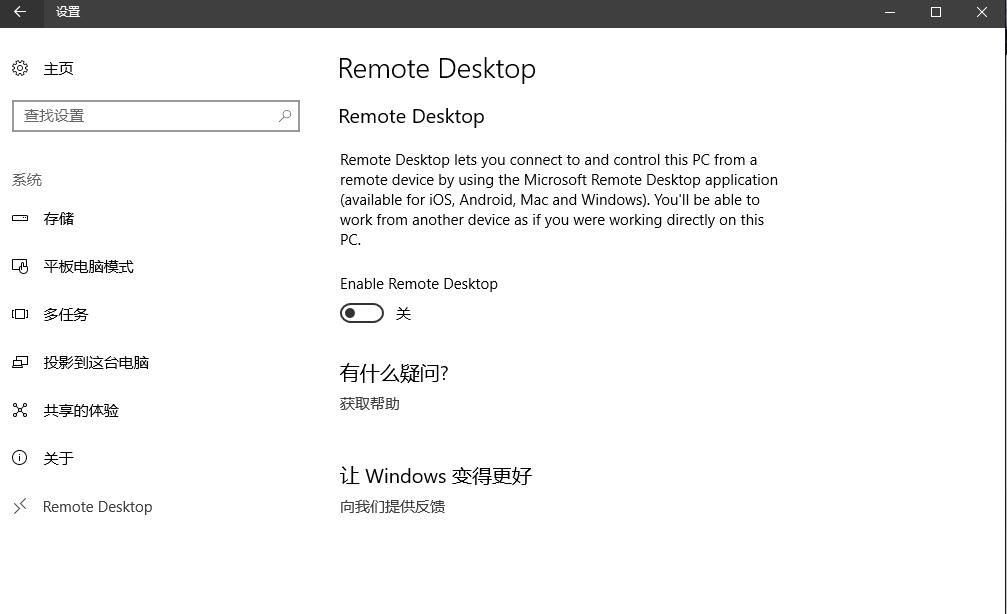The width and height of the screenshot is (1007, 614).
Task: Go back using the back arrow
Action: 20,12
